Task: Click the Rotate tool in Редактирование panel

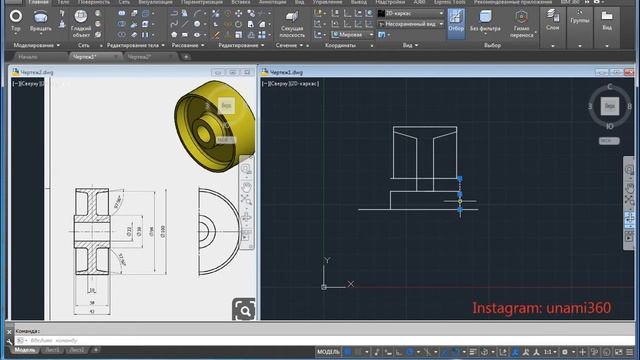Action: [238, 24]
